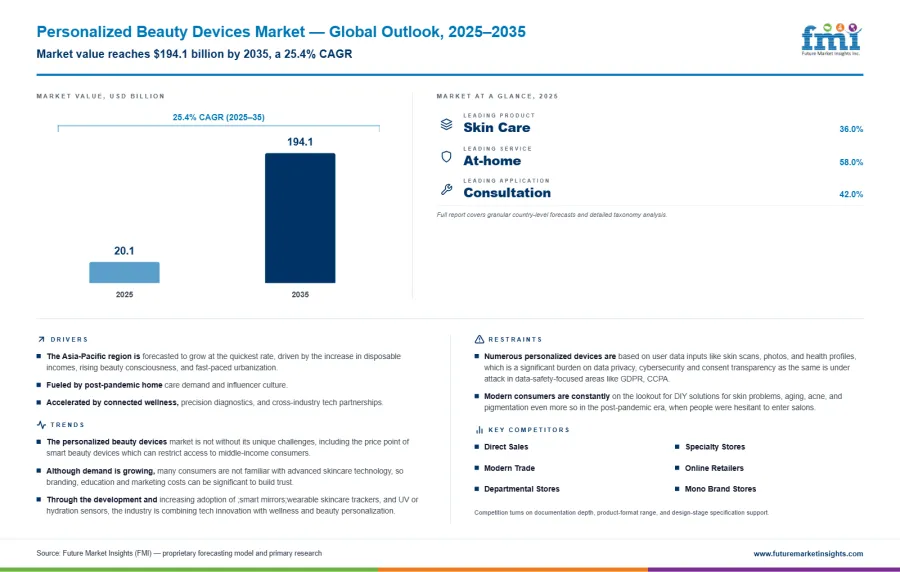Click the MARKET AT A GLANCE heading
The height and width of the screenshot is (572, 900).
click(x=497, y=96)
